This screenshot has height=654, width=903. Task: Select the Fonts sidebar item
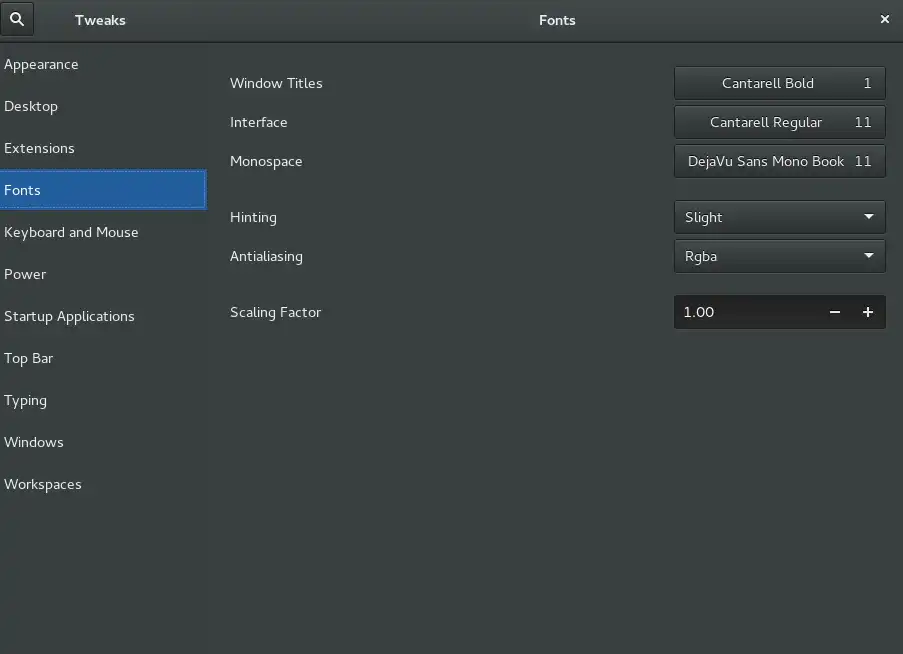click(x=103, y=190)
